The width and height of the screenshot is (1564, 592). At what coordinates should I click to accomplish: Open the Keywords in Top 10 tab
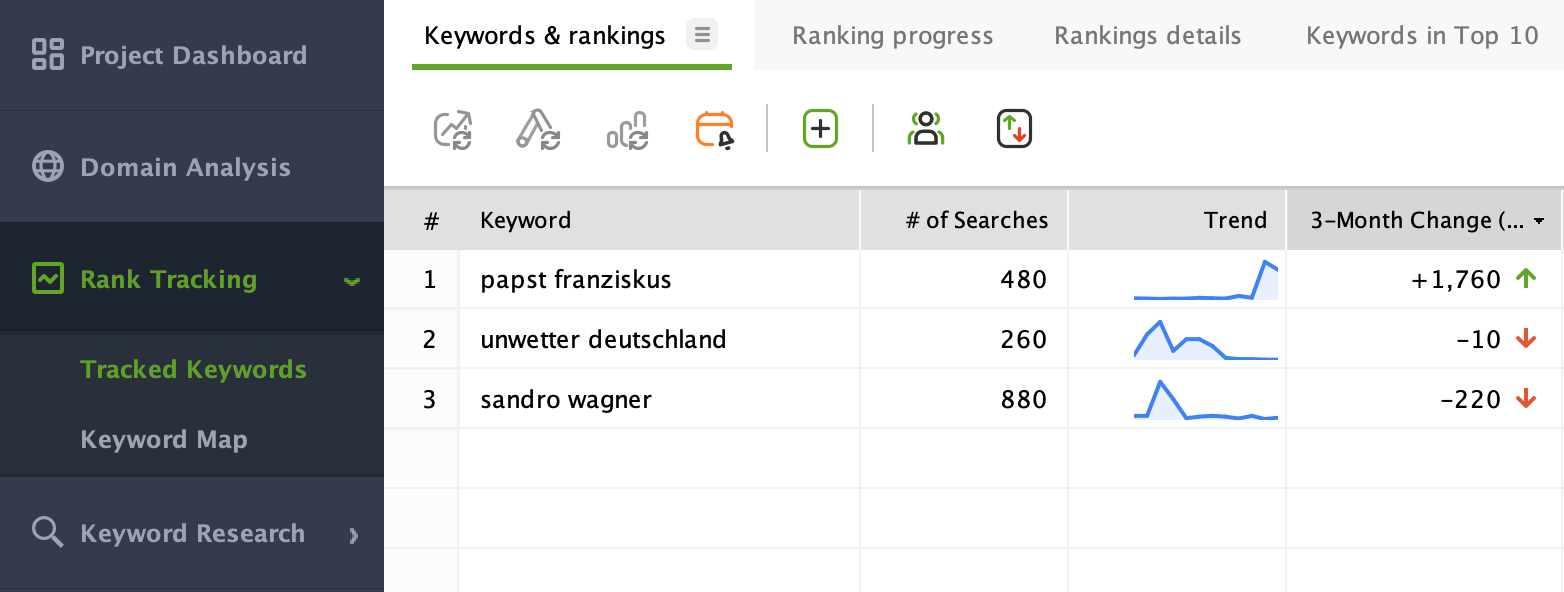(1422, 36)
